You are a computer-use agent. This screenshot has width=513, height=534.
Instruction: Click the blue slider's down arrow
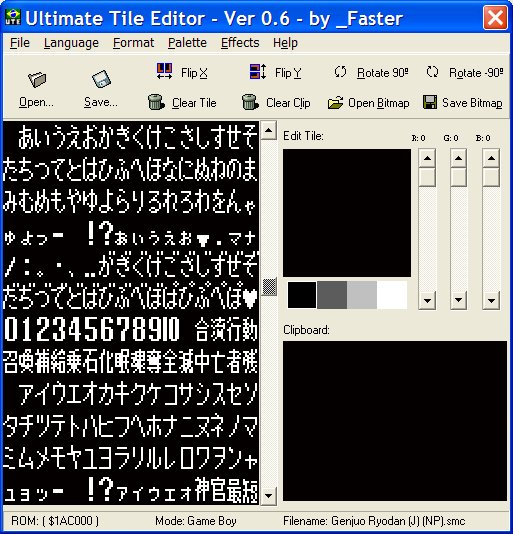tap(491, 301)
